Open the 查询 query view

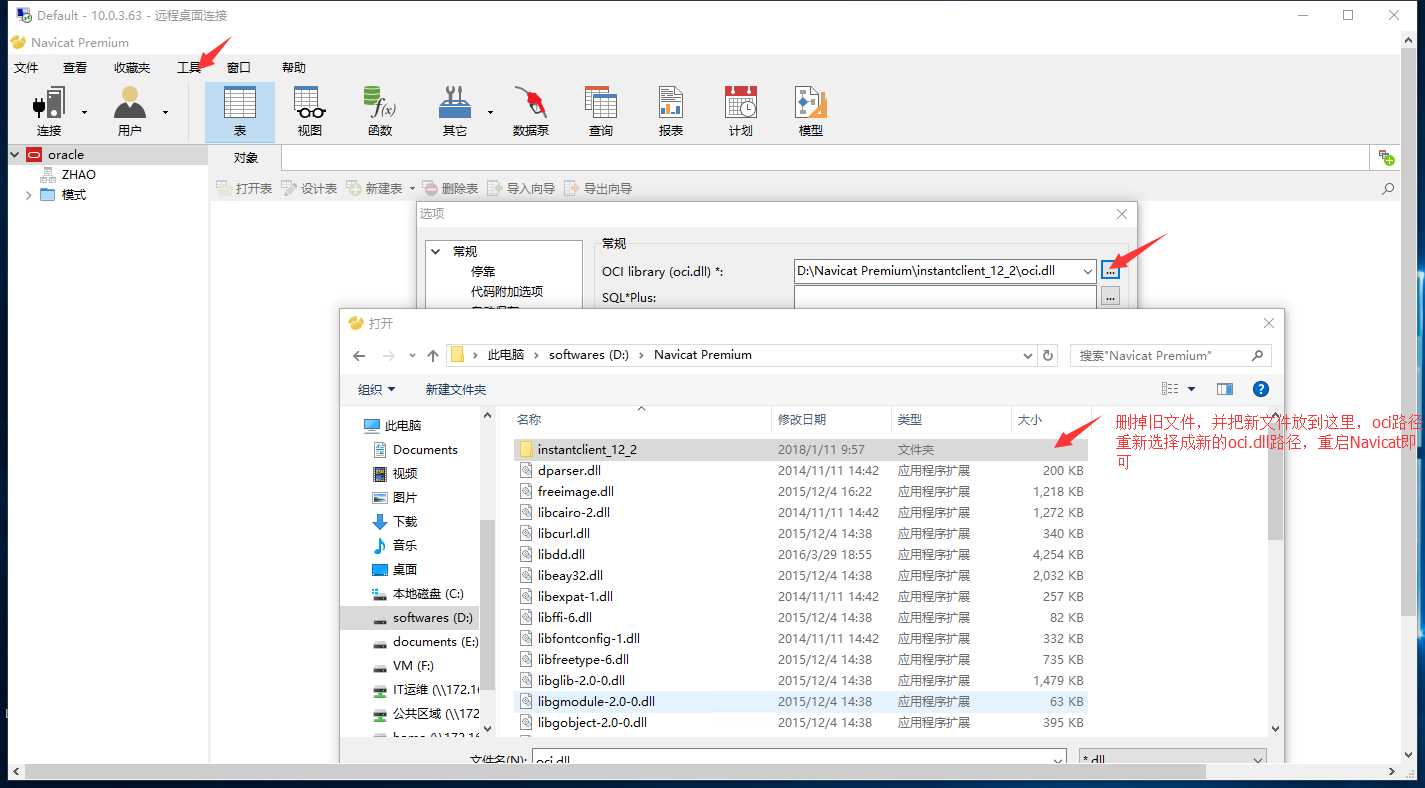tap(601, 111)
